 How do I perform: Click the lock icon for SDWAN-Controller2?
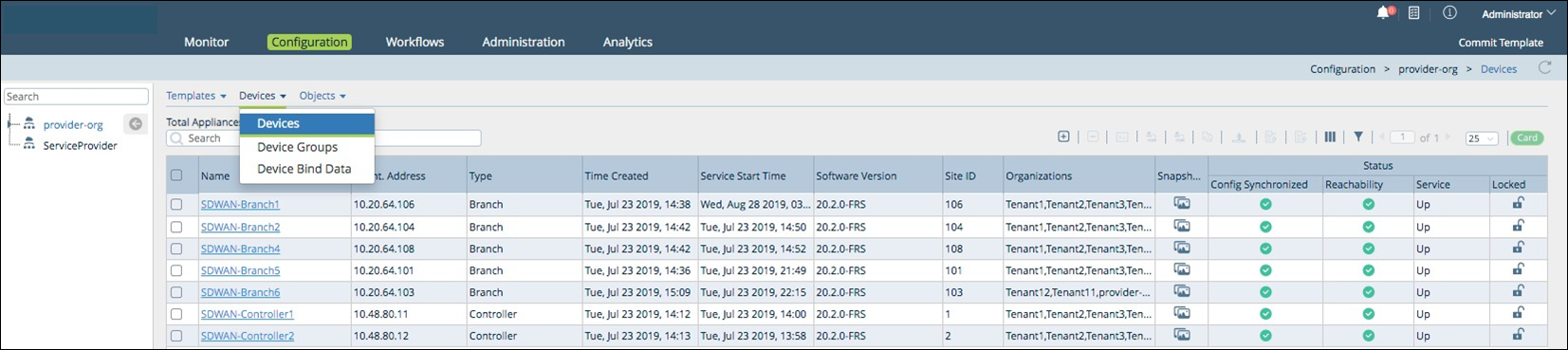click(1518, 335)
